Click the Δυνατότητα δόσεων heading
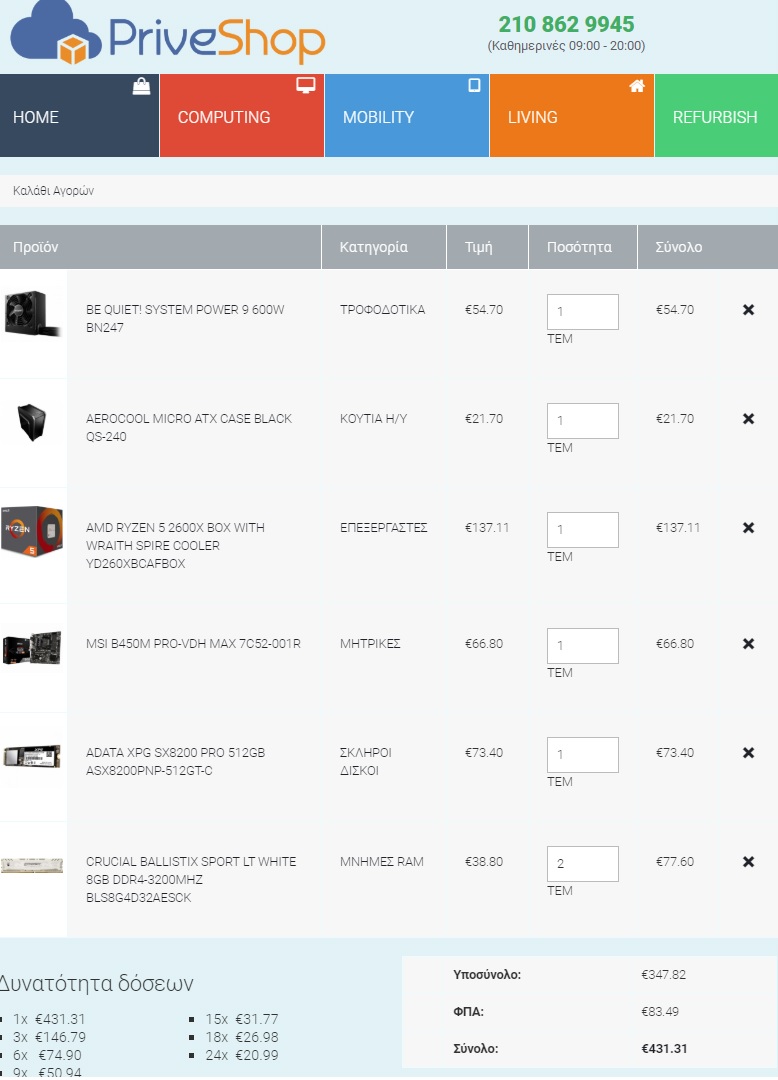 (x=96, y=983)
